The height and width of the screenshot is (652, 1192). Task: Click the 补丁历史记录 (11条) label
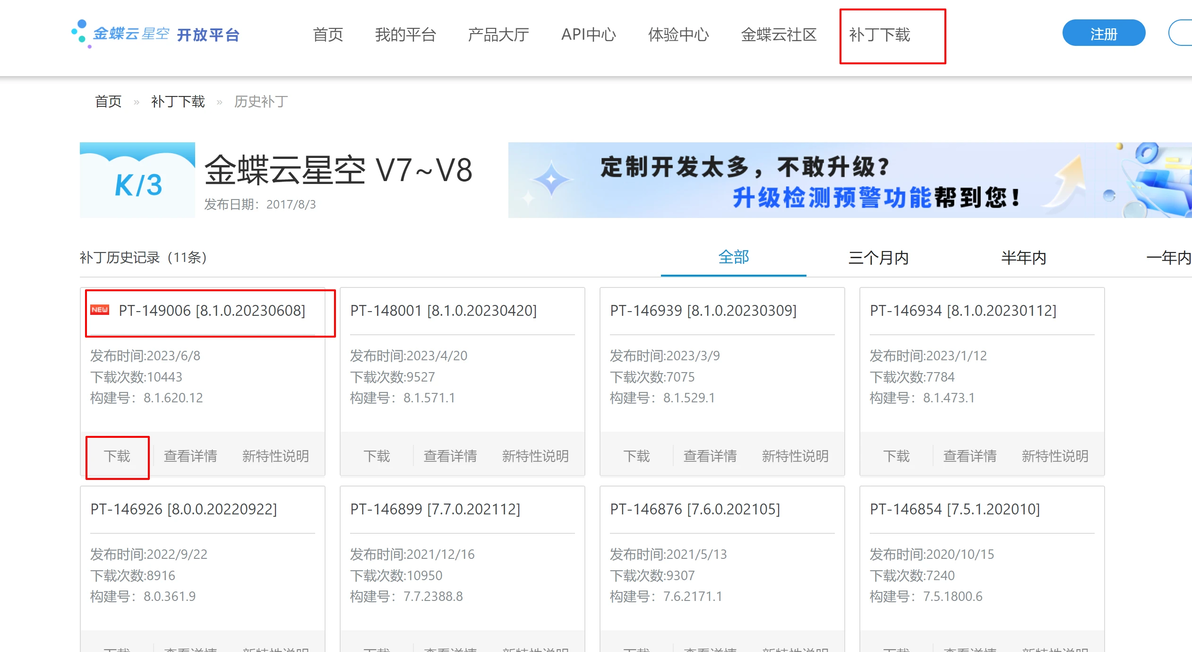coord(143,258)
